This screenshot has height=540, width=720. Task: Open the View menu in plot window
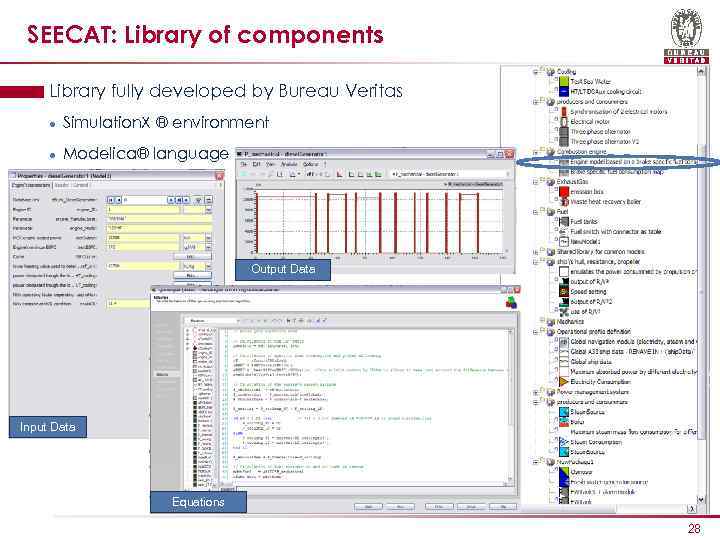coord(271,164)
